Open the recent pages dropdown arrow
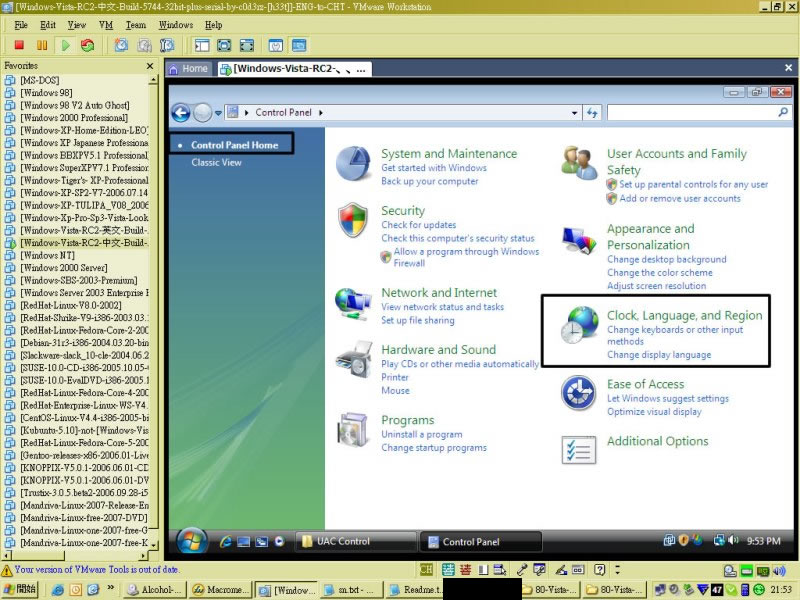800x600 pixels. pyautogui.click(x=220, y=113)
